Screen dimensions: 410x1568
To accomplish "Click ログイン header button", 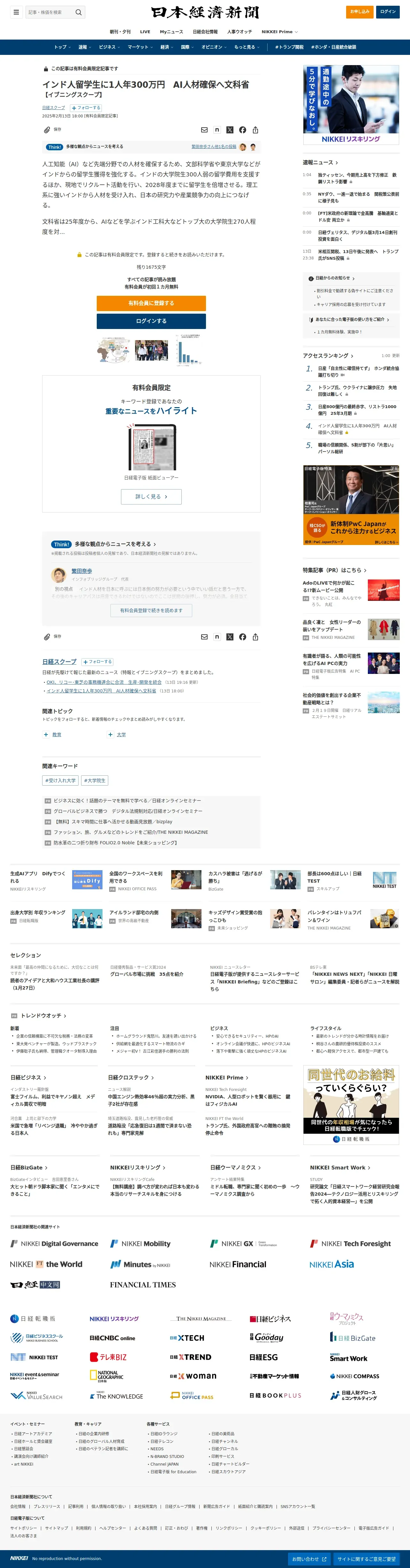I will click(388, 11).
